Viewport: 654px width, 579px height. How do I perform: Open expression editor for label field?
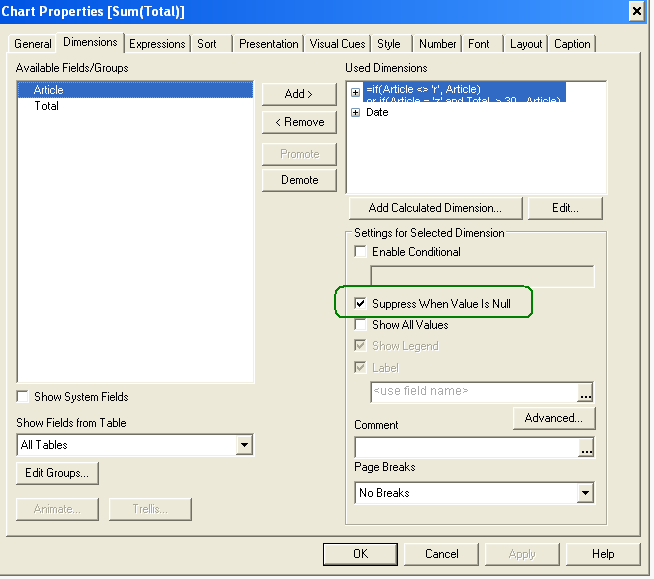(586, 392)
